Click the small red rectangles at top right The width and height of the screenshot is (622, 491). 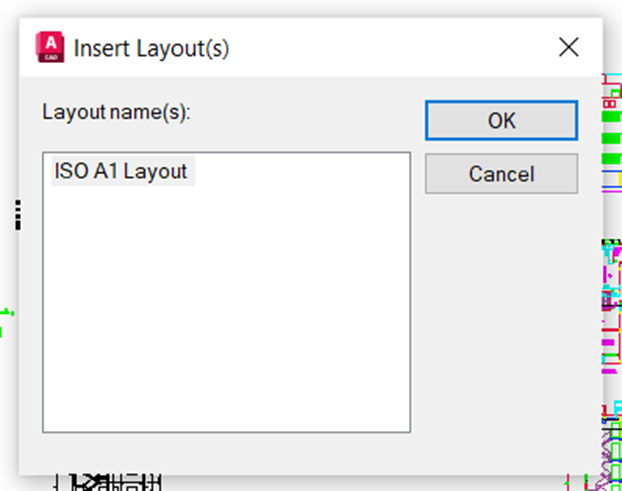[609, 104]
